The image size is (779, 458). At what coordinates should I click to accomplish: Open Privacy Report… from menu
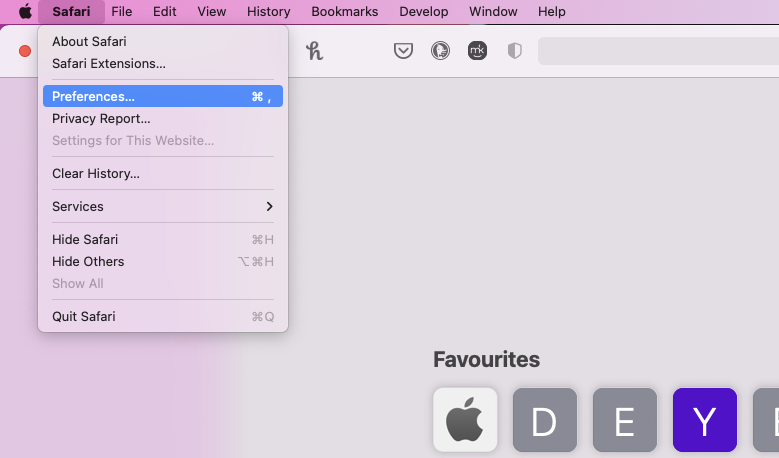[x=163, y=118]
